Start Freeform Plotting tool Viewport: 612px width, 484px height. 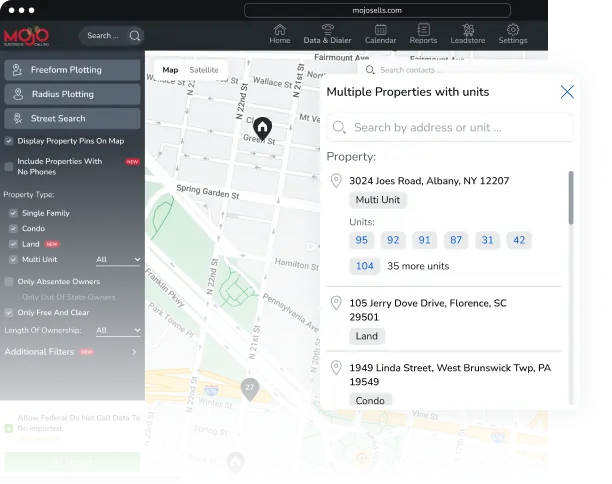pos(72,70)
